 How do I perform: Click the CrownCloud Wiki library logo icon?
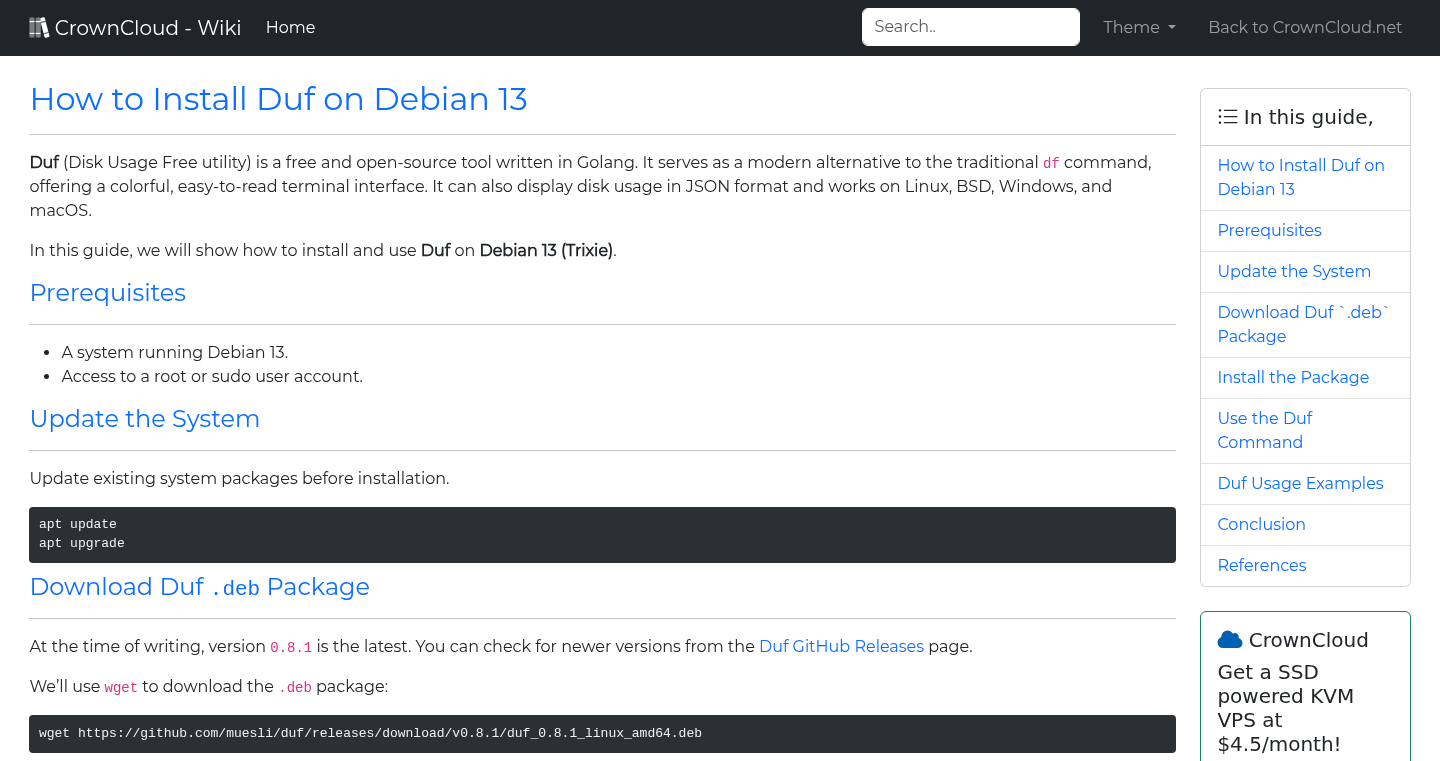39,26
